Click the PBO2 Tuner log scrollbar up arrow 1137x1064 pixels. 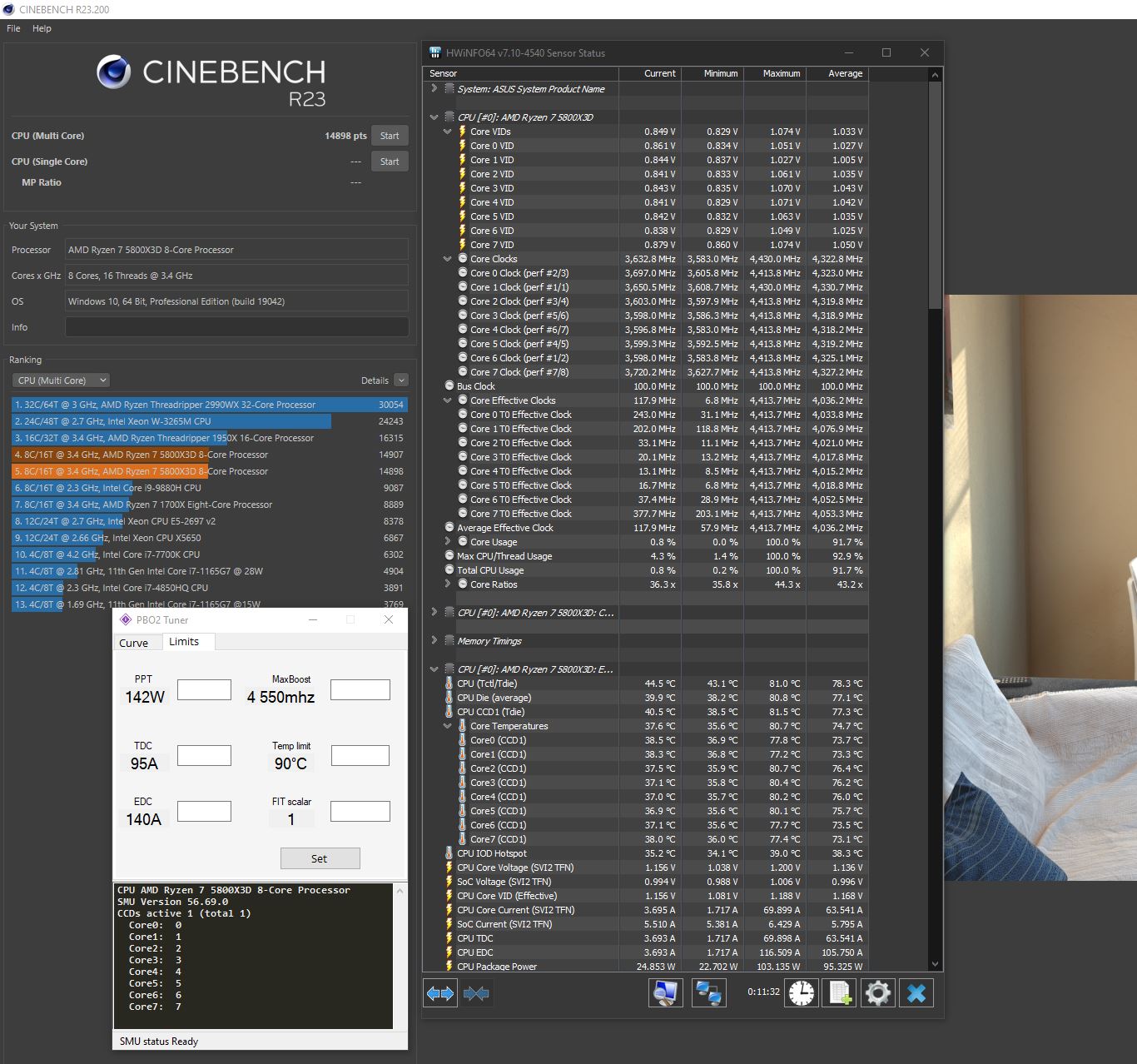400,891
